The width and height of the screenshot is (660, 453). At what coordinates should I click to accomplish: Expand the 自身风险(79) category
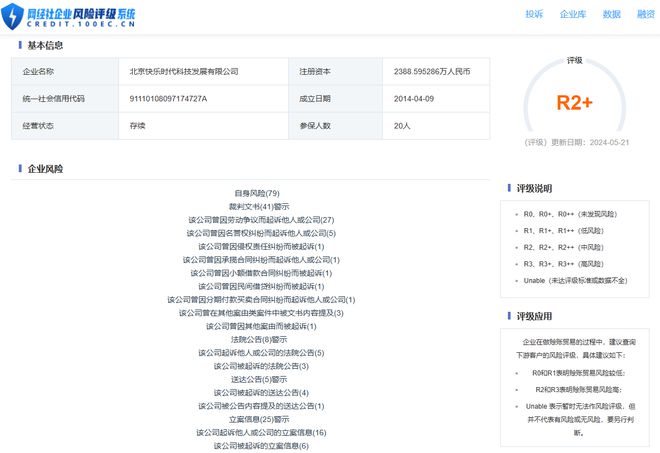(257, 192)
